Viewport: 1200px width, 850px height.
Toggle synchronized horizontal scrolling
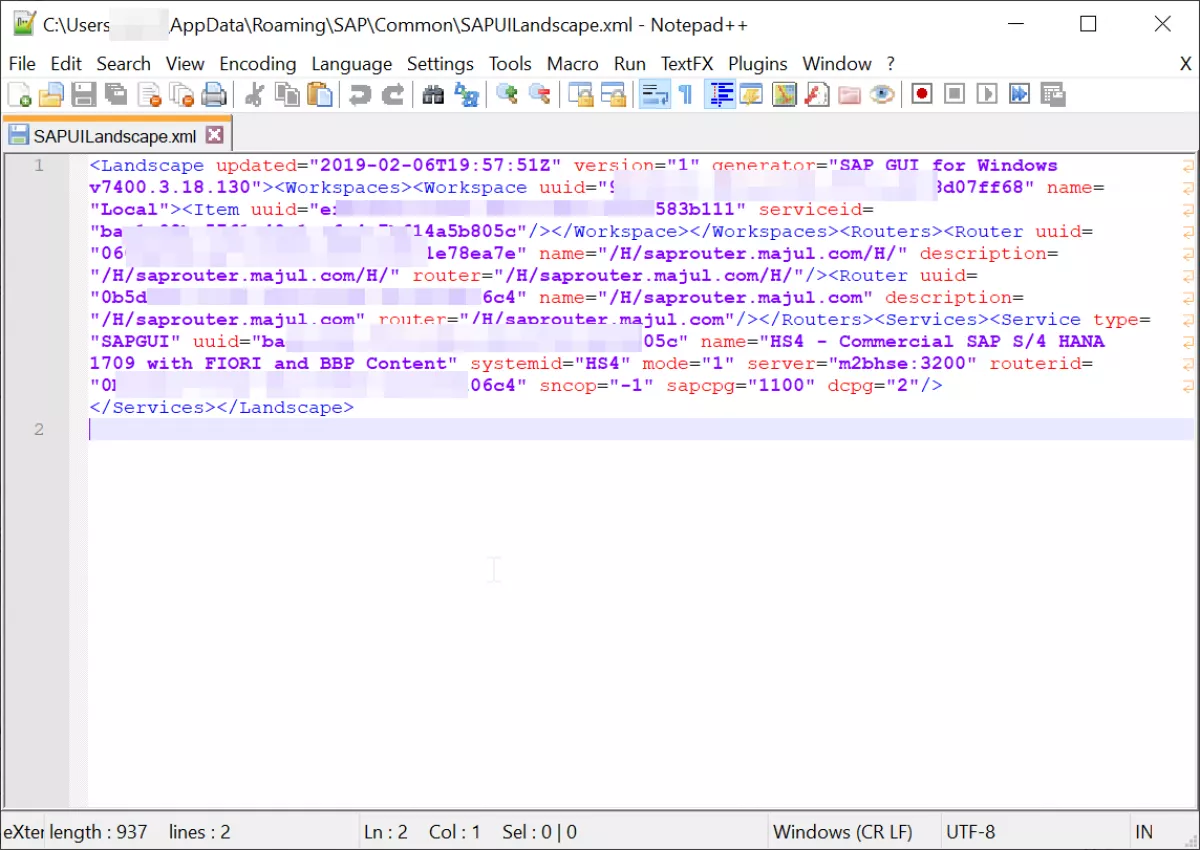[612, 95]
